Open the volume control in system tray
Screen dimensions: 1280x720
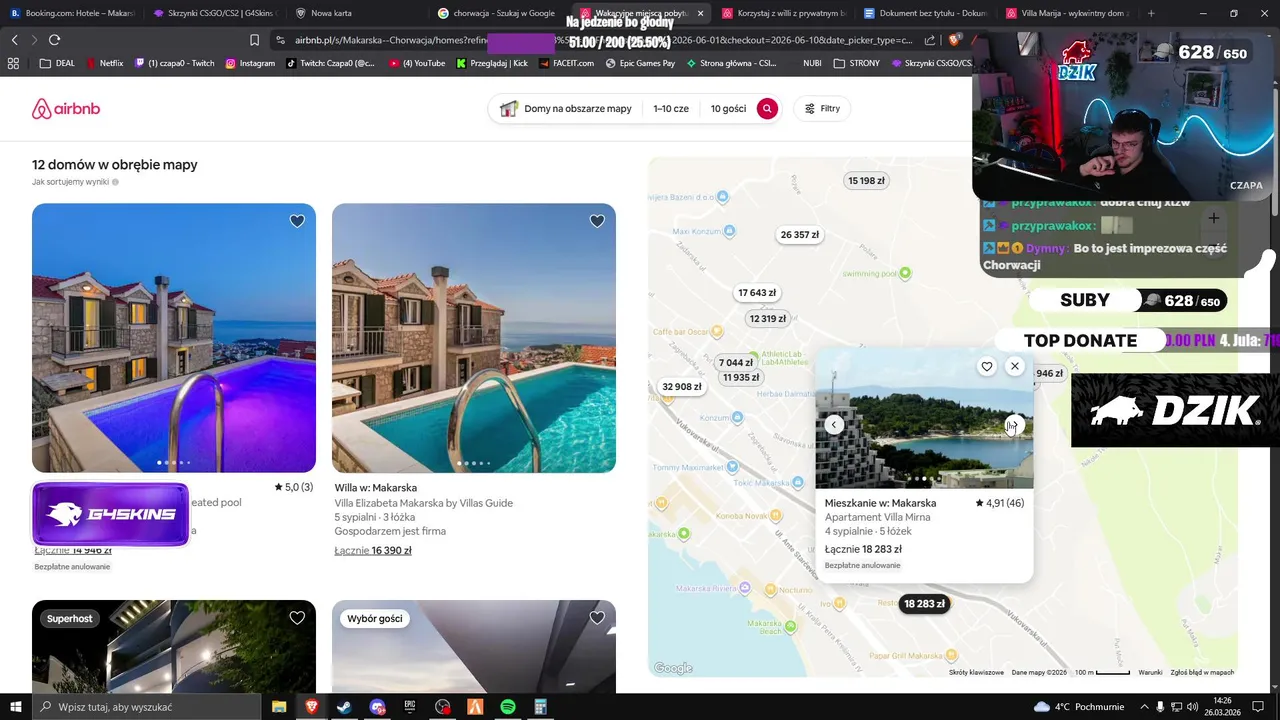coord(1192,707)
